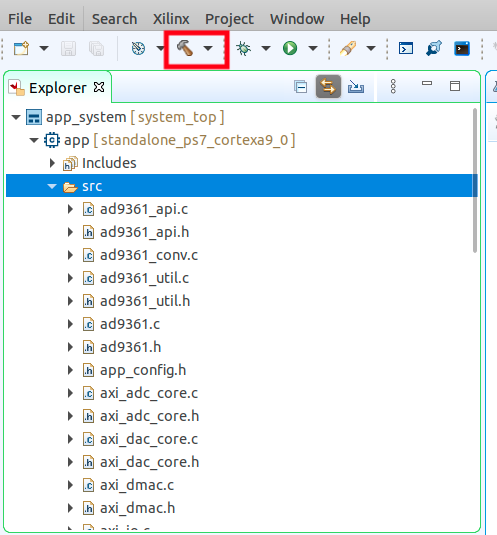Screen dimensions: 497x535
Task: Click the Save icon in toolbar
Action: click(x=68, y=48)
